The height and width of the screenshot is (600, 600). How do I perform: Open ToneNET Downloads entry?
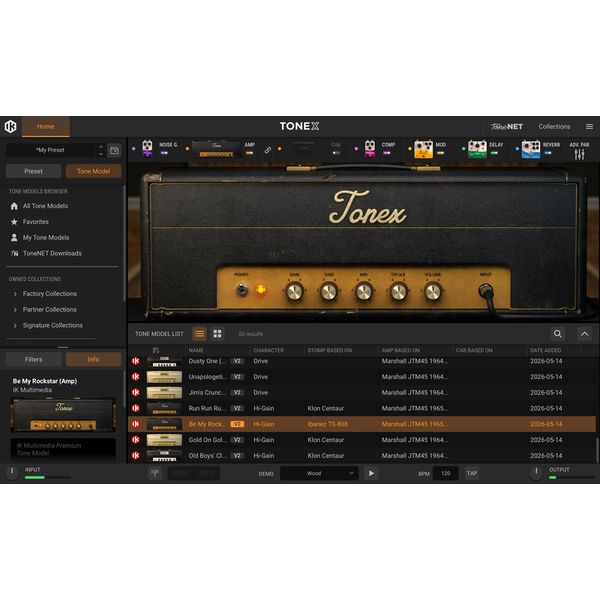click(46, 253)
